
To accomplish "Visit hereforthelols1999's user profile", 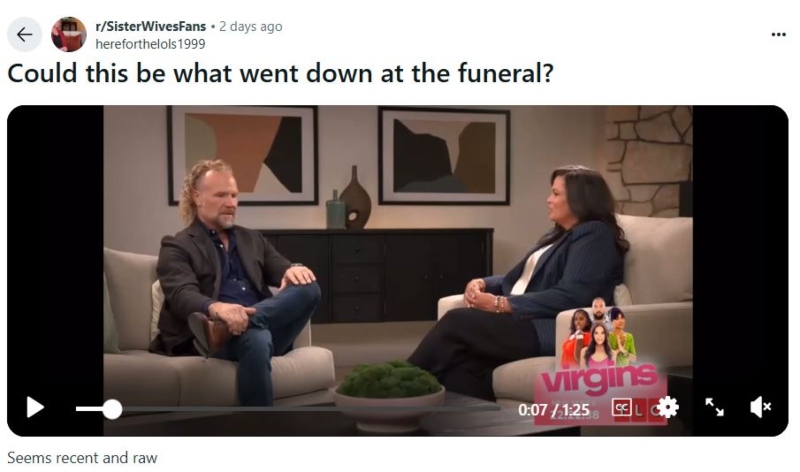I will [151, 44].
